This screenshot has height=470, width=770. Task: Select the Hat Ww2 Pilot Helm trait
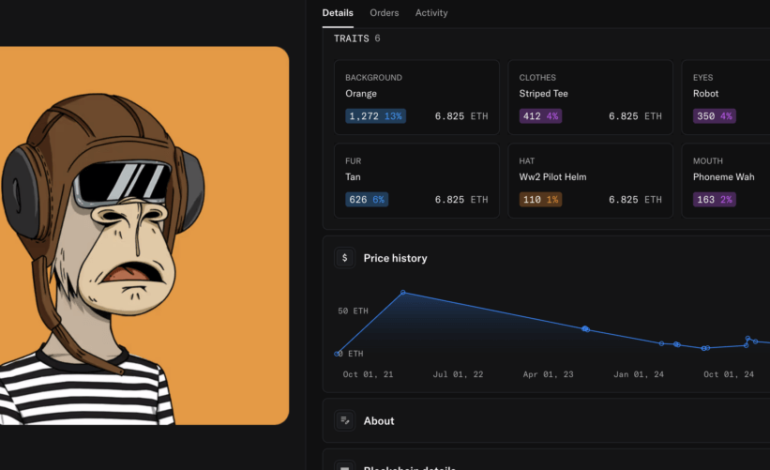(590, 180)
